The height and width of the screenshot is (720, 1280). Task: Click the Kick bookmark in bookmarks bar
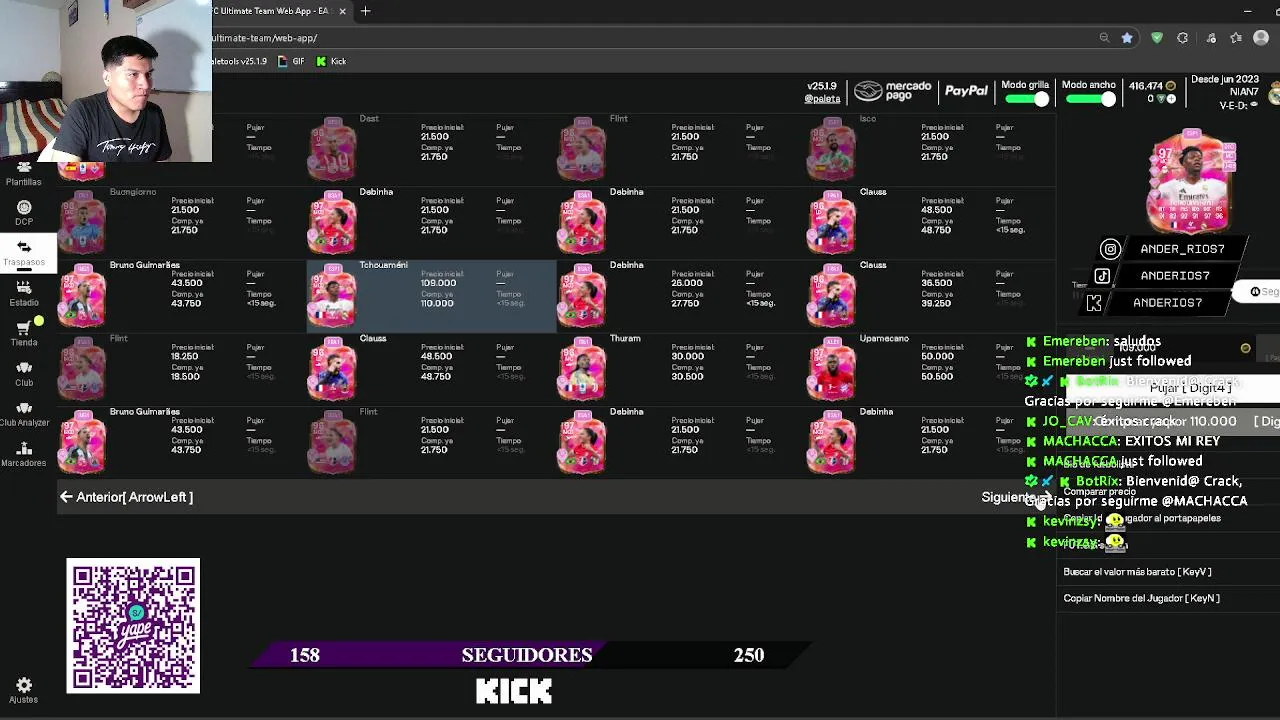coord(331,62)
